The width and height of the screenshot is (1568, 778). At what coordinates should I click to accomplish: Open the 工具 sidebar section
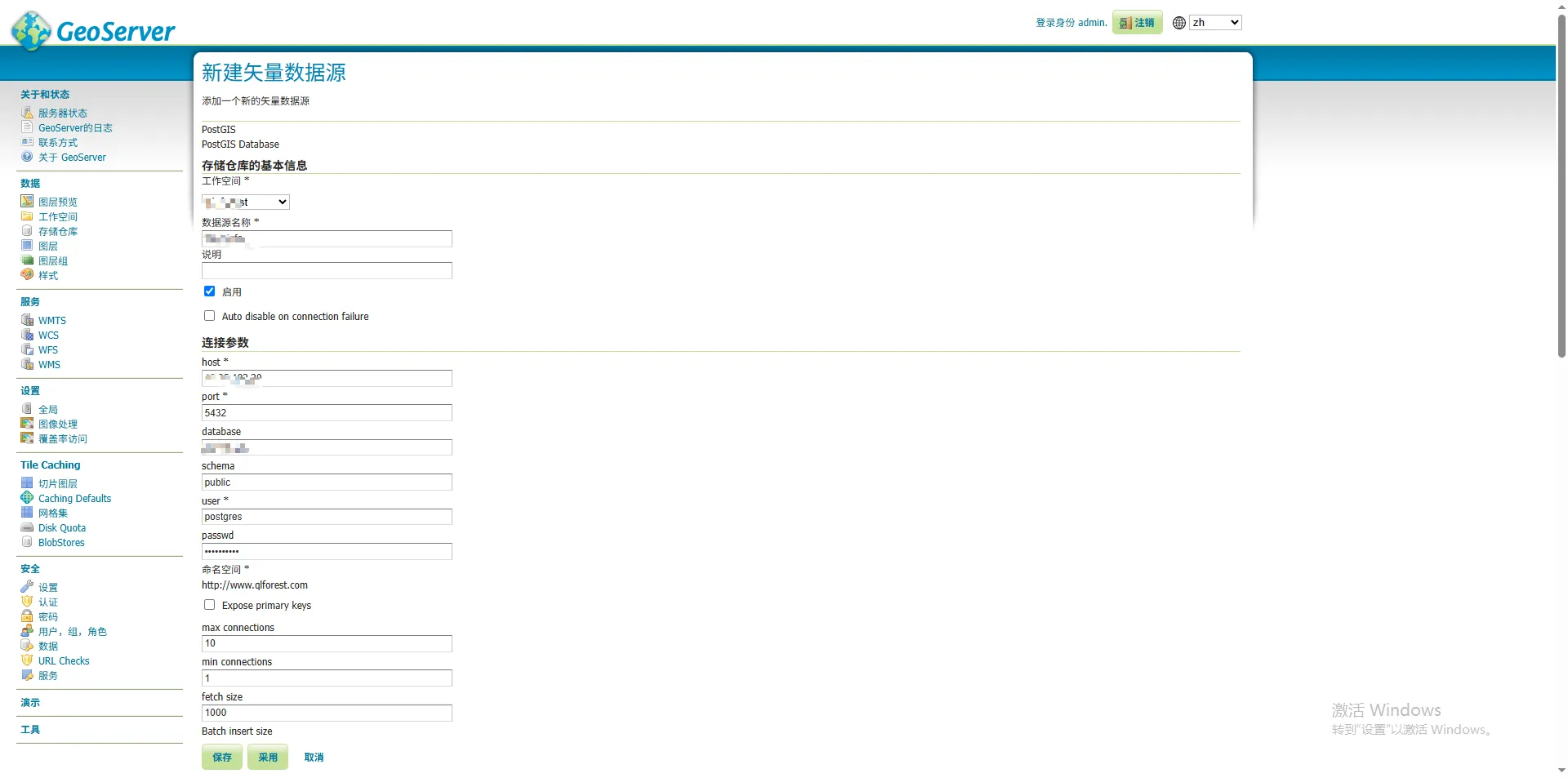tap(30, 729)
